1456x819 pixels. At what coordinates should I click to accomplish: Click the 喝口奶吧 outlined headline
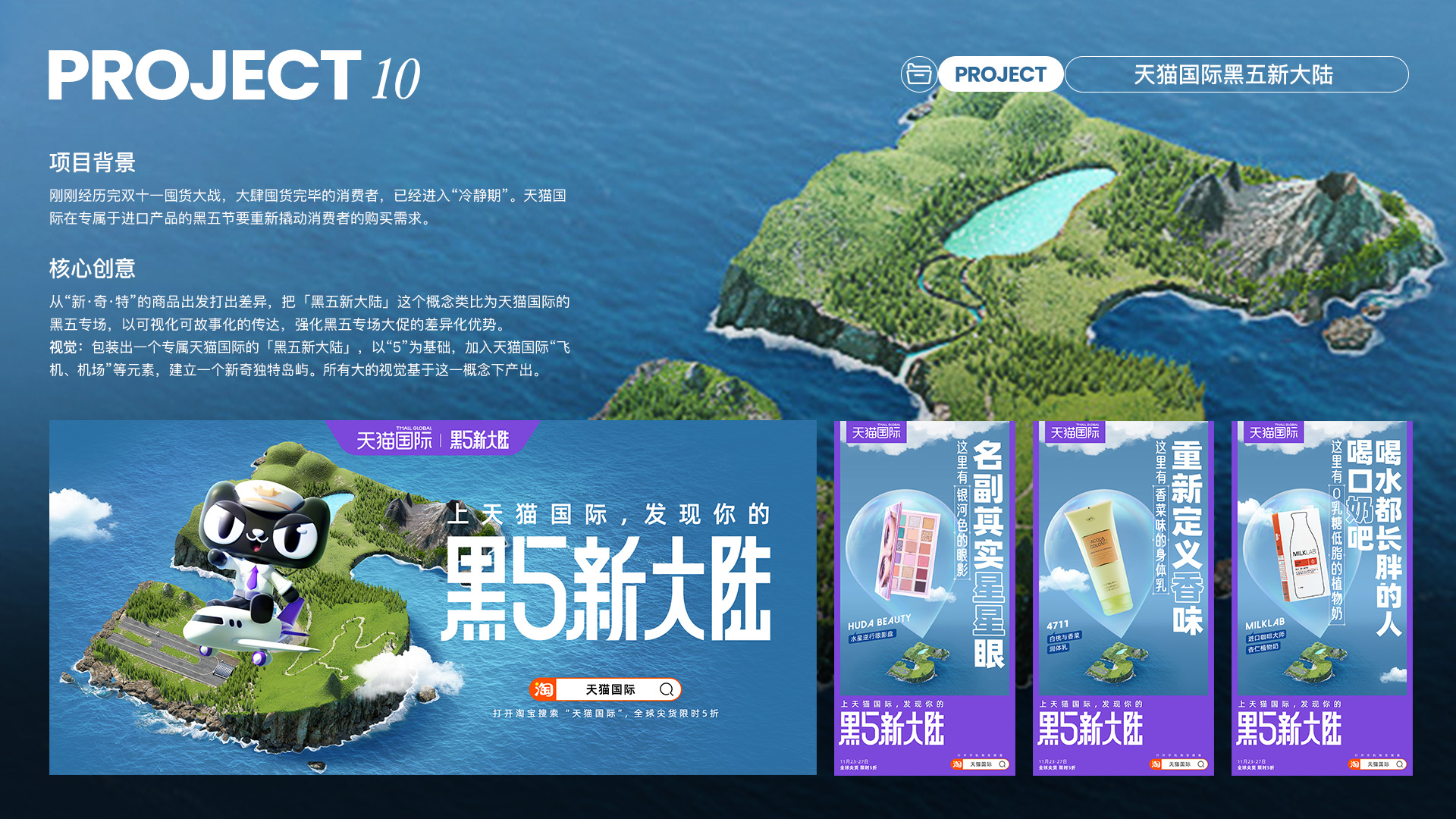1360,494
